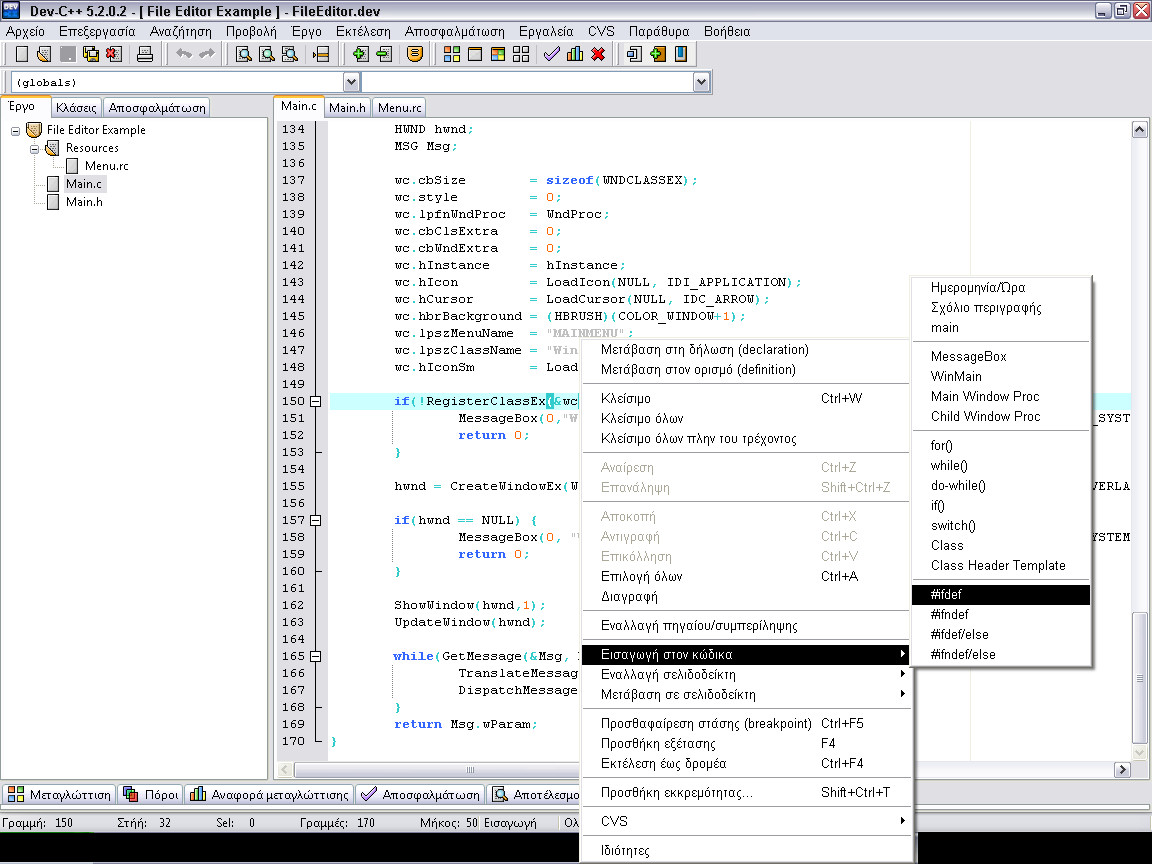Screen dimensions: 1152x864
Task: Fold the code block at line 150
Action: pyautogui.click(x=315, y=401)
